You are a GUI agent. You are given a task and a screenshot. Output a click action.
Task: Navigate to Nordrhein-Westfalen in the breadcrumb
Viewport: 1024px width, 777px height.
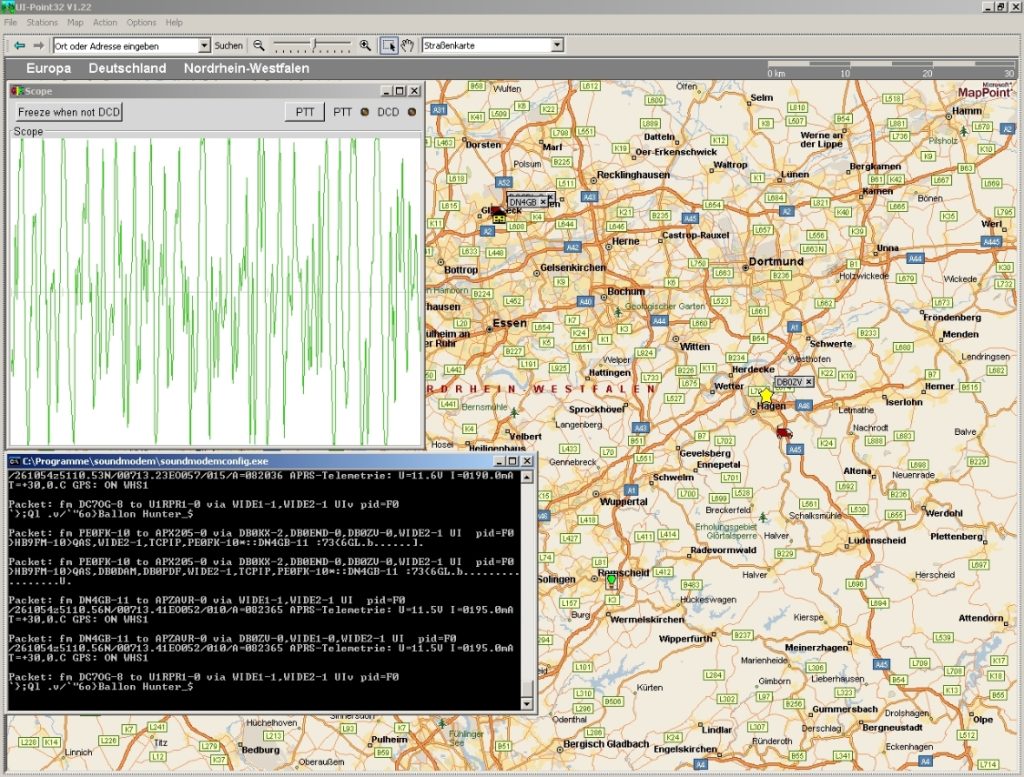[x=246, y=68]
